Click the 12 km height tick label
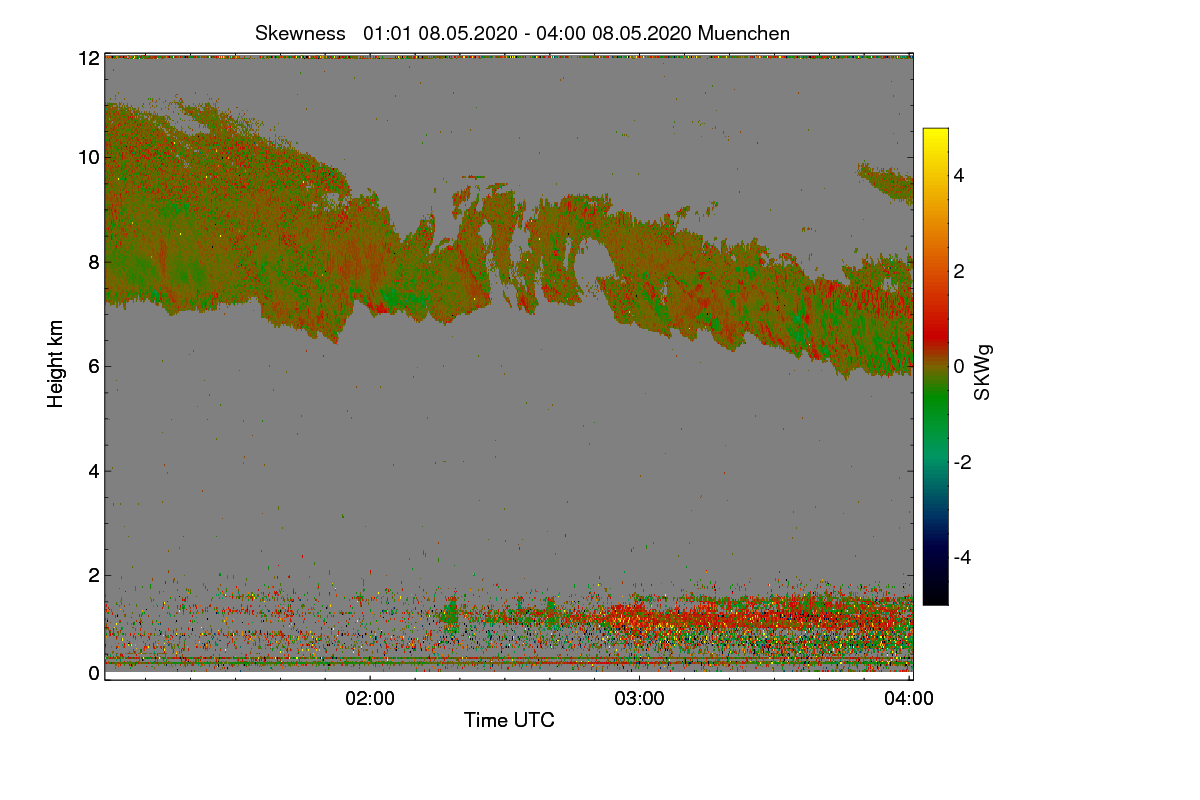Screen dimensions: 1200x800 (x=89, y=59)
